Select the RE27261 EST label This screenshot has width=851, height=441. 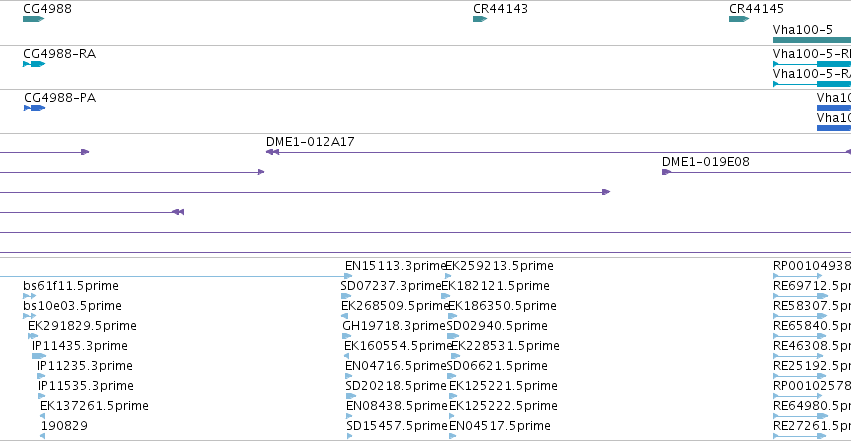tap(811, 426)
